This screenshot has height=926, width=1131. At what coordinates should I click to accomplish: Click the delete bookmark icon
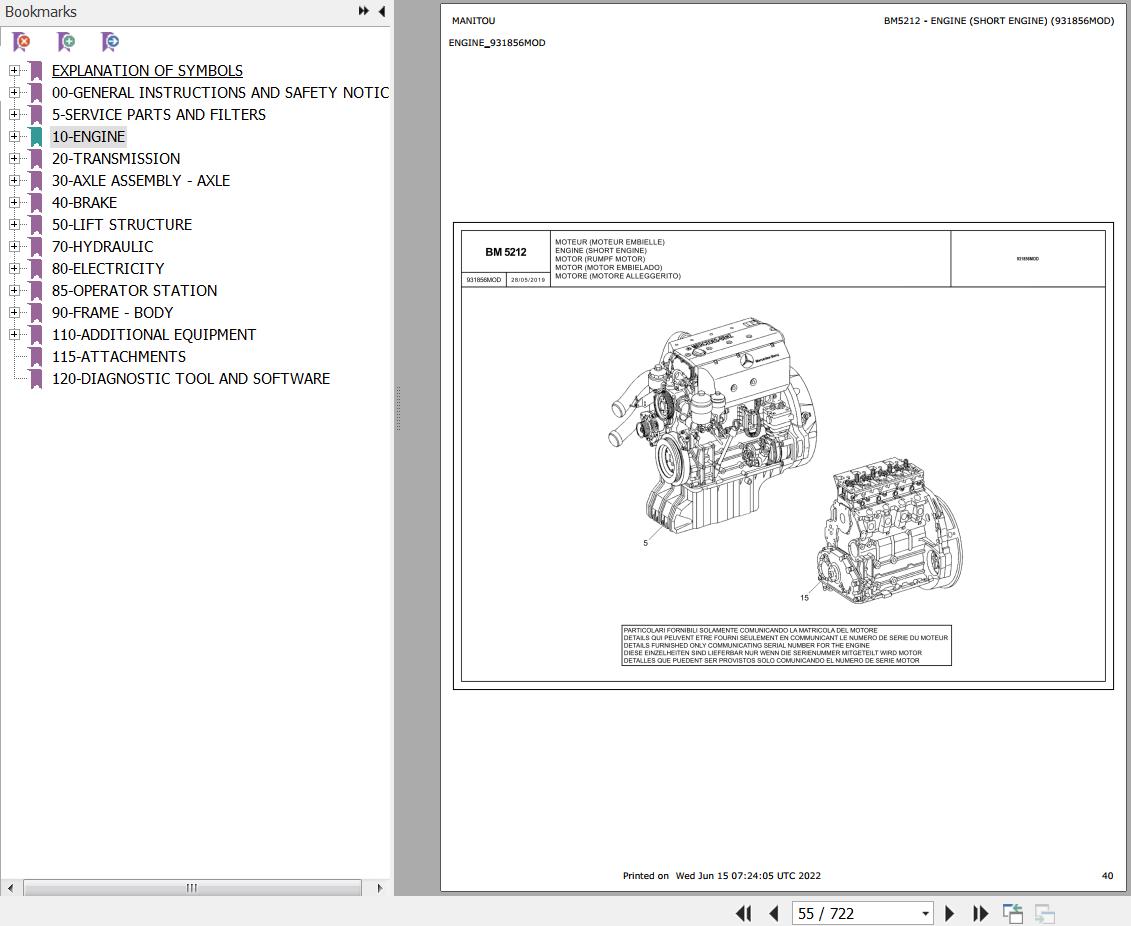click(22, 42)
